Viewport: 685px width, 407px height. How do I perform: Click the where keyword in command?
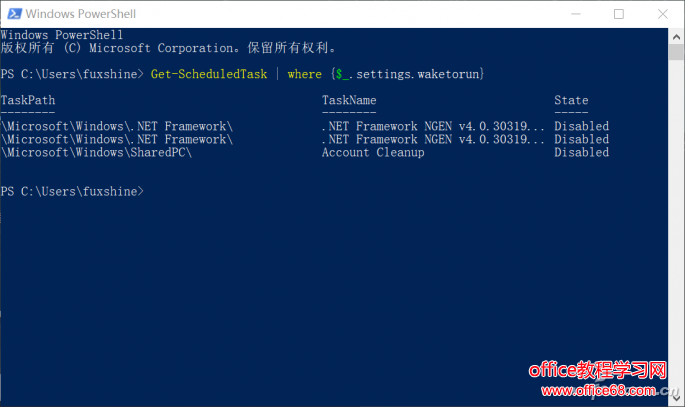[x=304, y=75]
